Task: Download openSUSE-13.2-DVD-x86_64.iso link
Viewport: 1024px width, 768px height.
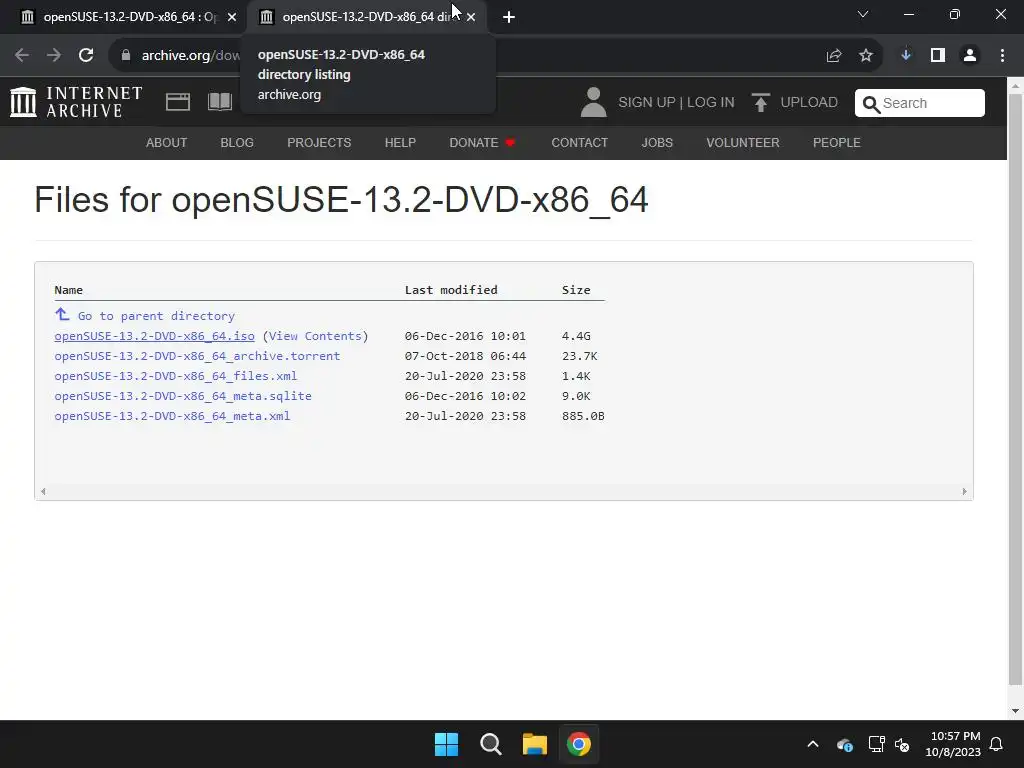Action: (x=154, y=336)
